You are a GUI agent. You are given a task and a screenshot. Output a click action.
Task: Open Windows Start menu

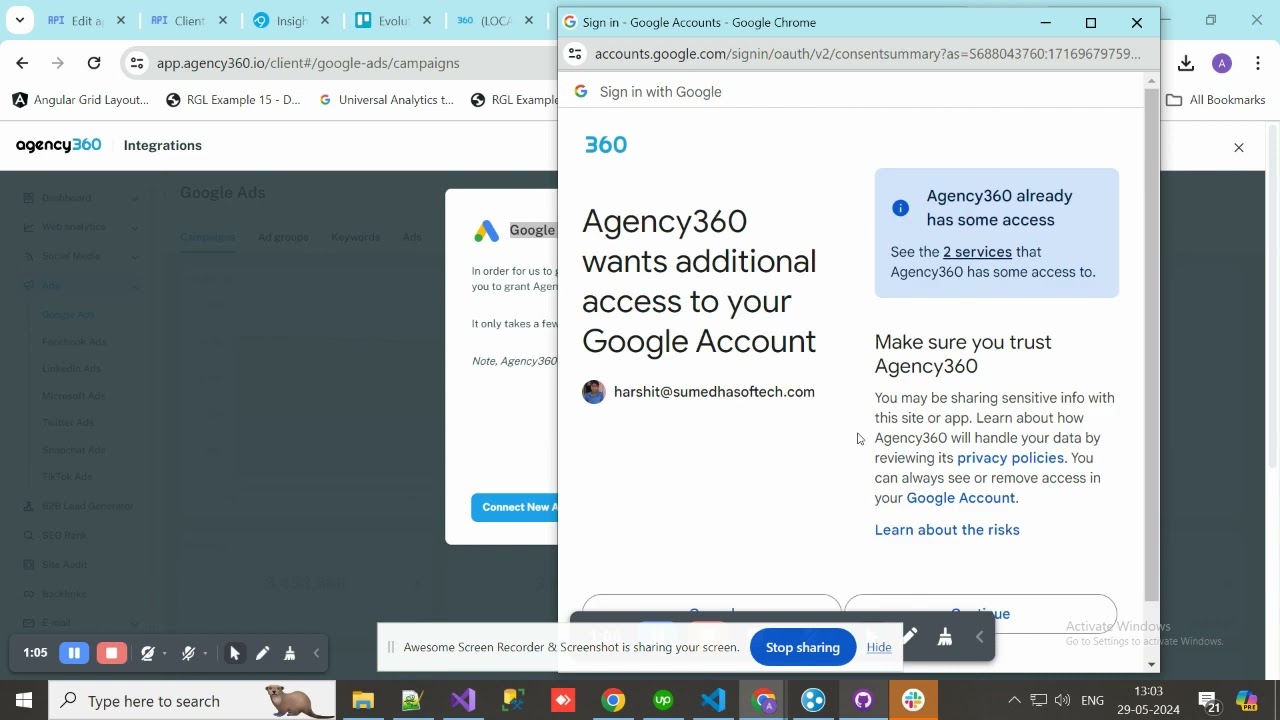tap(24, 701)
